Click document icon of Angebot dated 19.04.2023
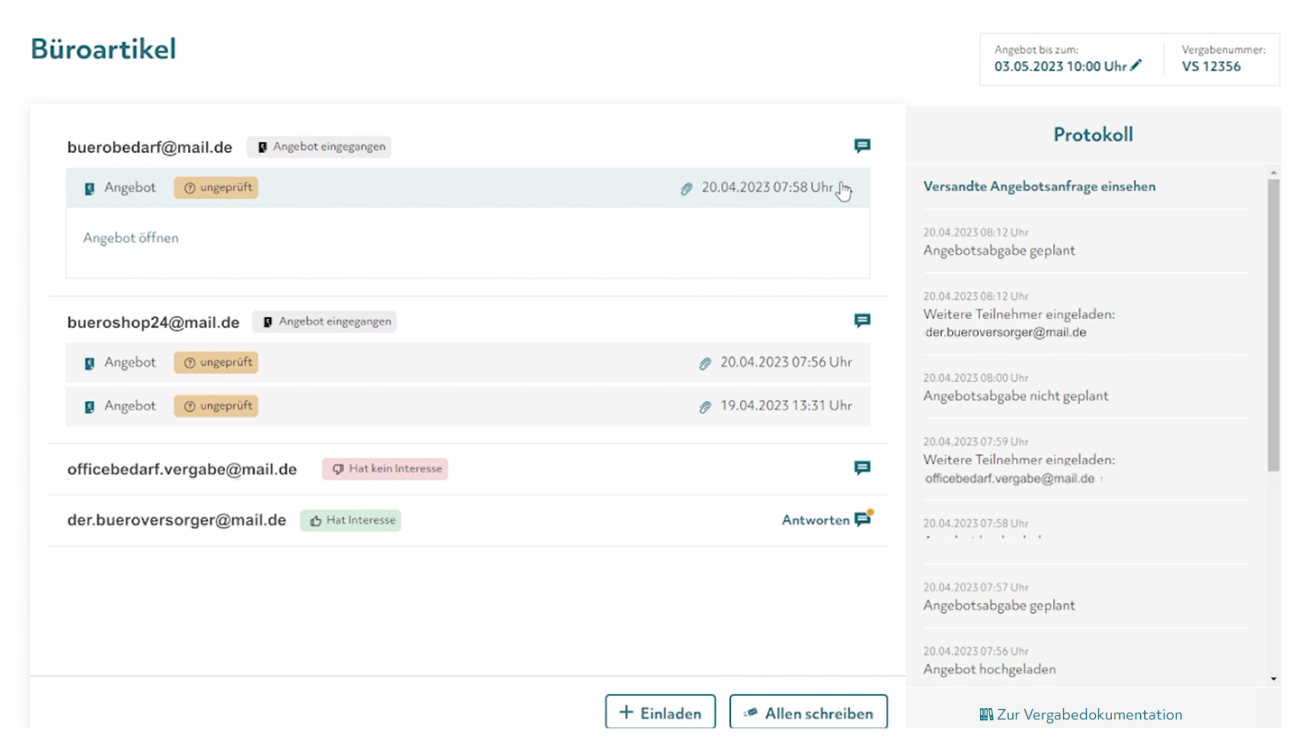The height and width of the screenshot is (749, 1304). point(90,407)
